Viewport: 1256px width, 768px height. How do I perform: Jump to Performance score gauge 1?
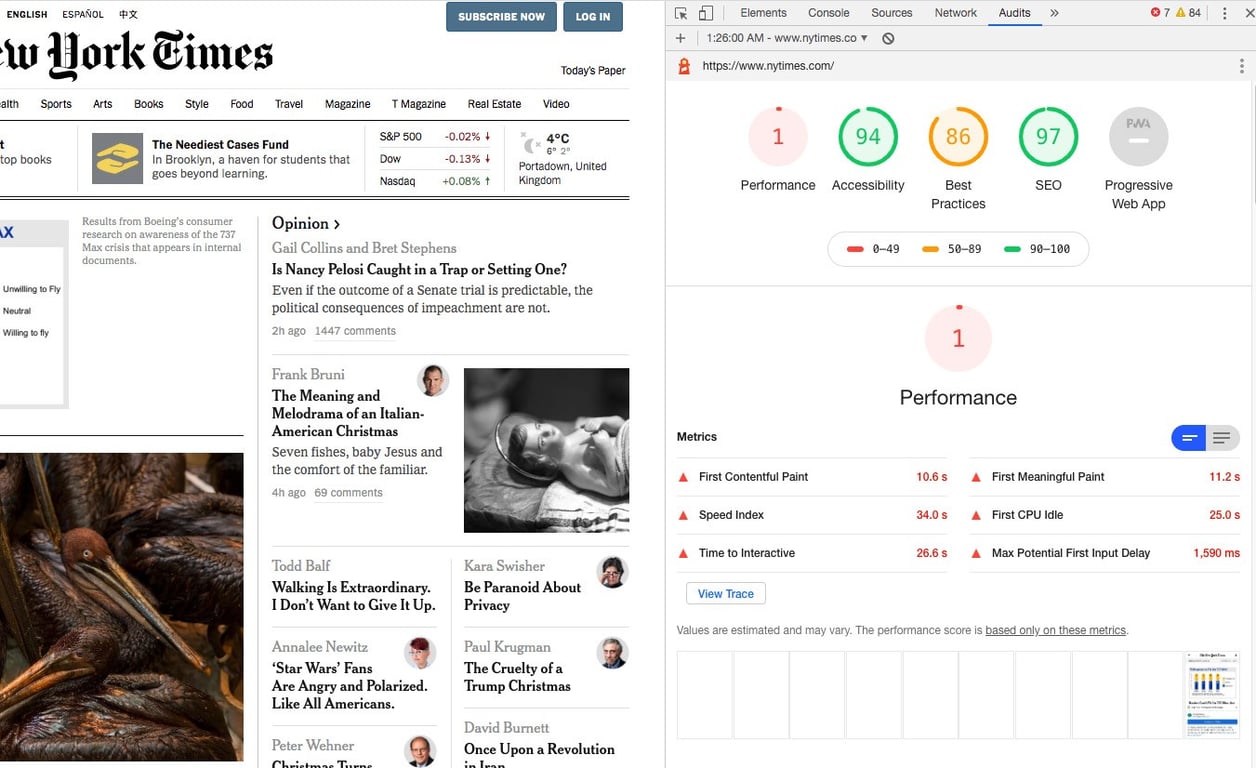778,136
